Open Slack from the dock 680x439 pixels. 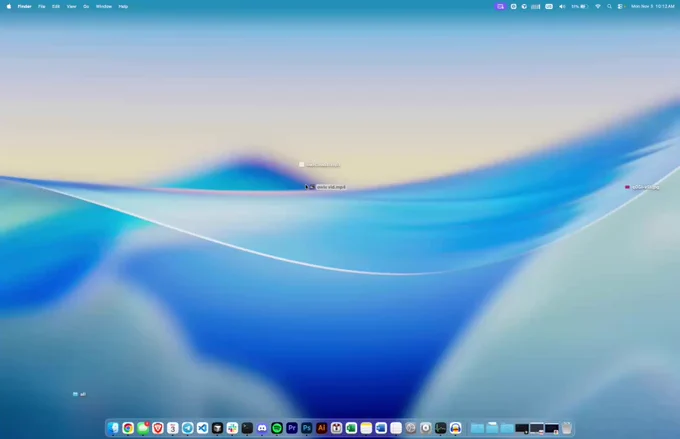click(232, 428)
